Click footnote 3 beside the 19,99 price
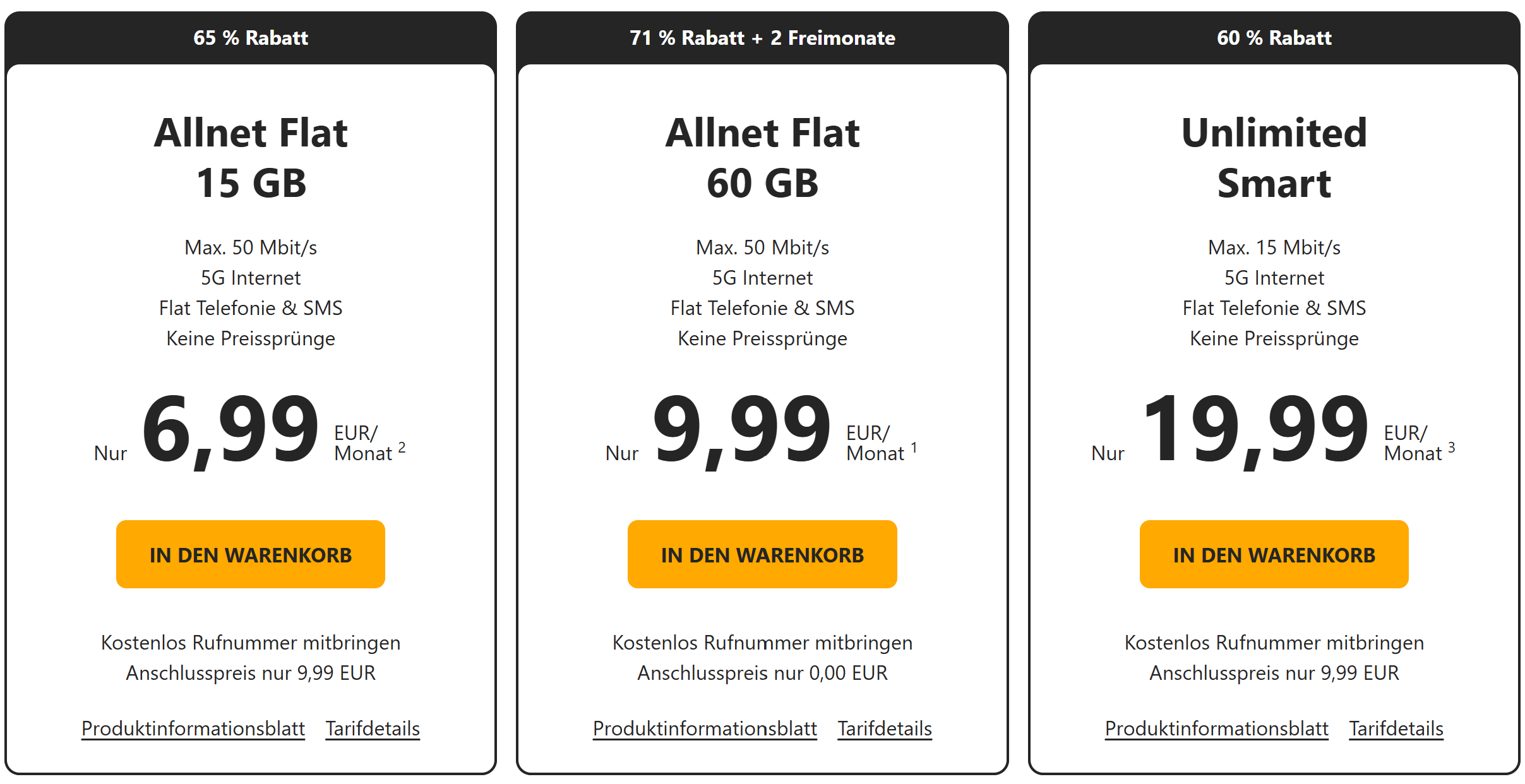1525x784 pixels. click(x=1451, y=448)
